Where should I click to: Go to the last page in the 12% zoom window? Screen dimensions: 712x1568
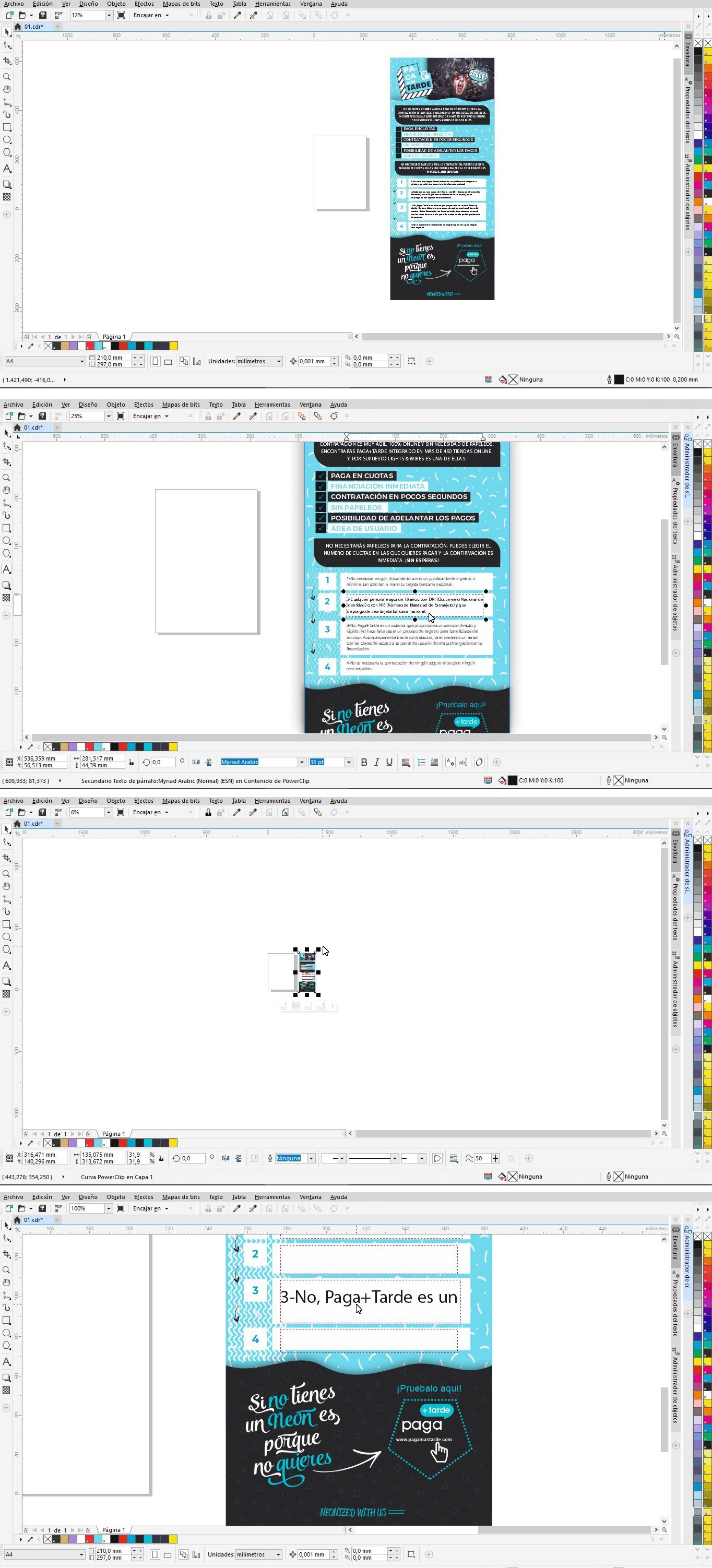(81, 337)
